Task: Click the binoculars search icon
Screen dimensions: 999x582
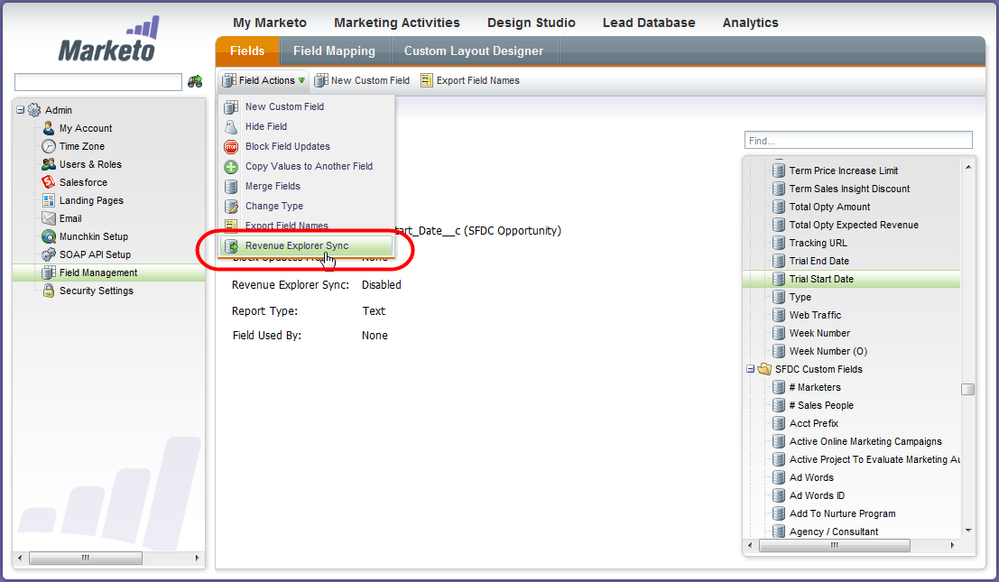Action: click(x=196, y=82)
